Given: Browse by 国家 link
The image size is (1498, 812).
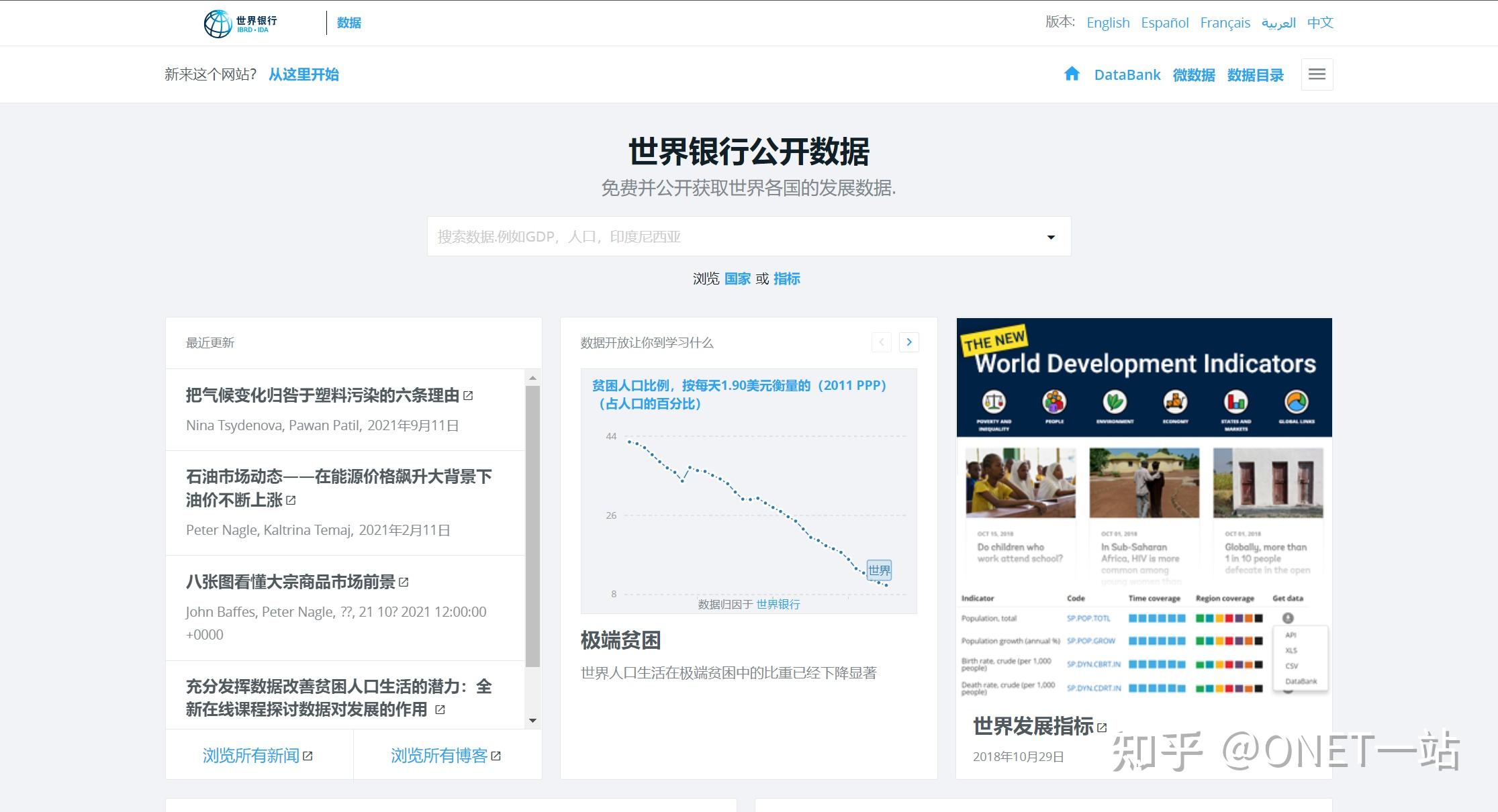Looking at the screenshot, I should [x=737, y=278].
